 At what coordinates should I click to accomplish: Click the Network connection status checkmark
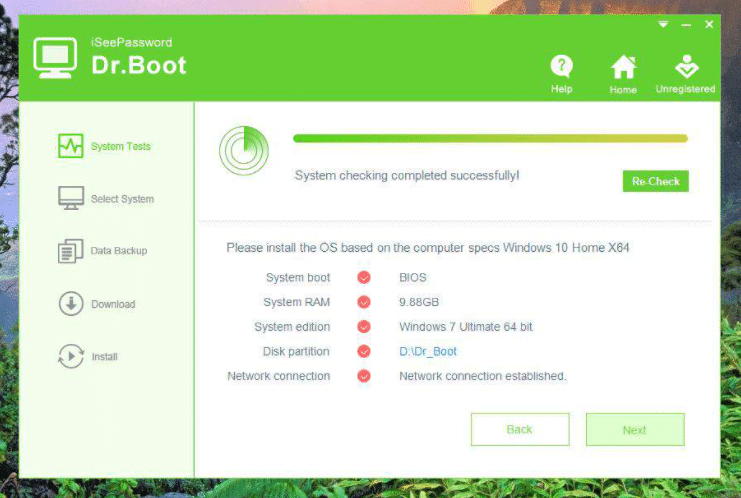pyautogui.click(x=364, y=376)
